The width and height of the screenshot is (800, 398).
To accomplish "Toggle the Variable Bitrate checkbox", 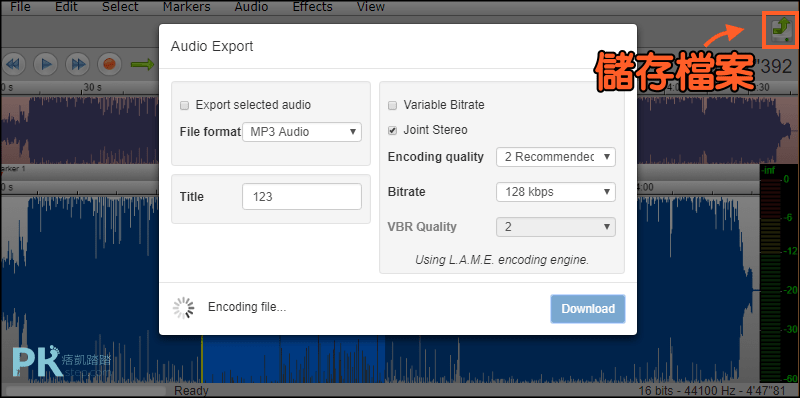I will (392, 106).
